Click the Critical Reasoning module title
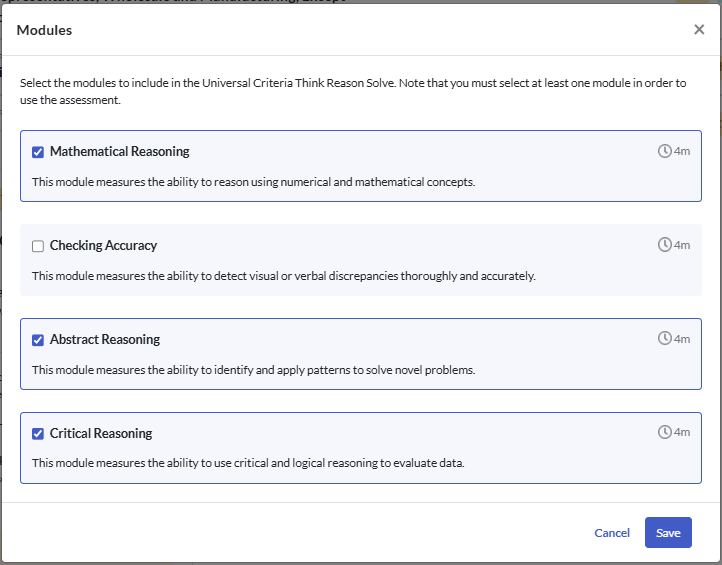This screenshot has height=565, width=722. coord(101,434)
